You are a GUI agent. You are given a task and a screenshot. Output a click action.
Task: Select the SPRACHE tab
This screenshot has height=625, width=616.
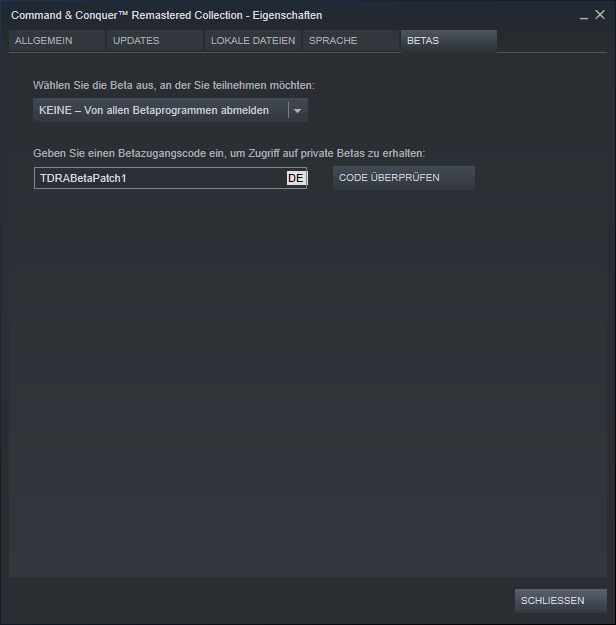pyautogui.click(x=351, y=41)
